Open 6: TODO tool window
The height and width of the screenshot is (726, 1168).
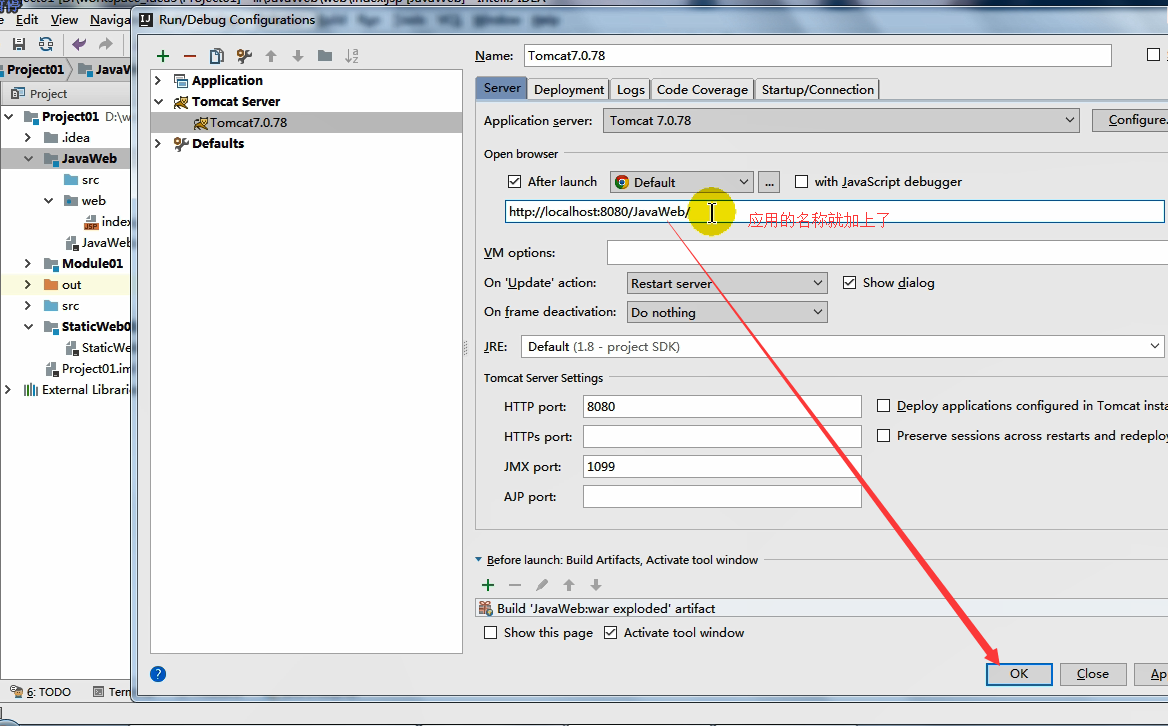click(41, 692)
